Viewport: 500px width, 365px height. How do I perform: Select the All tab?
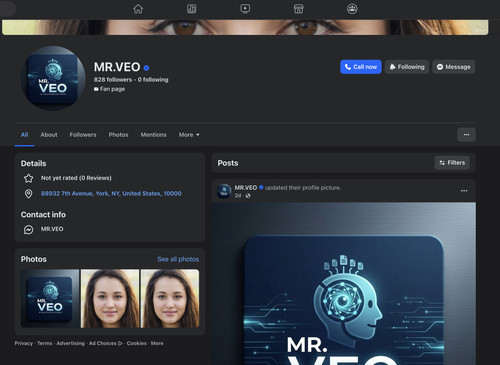click(x=24, y=135)
